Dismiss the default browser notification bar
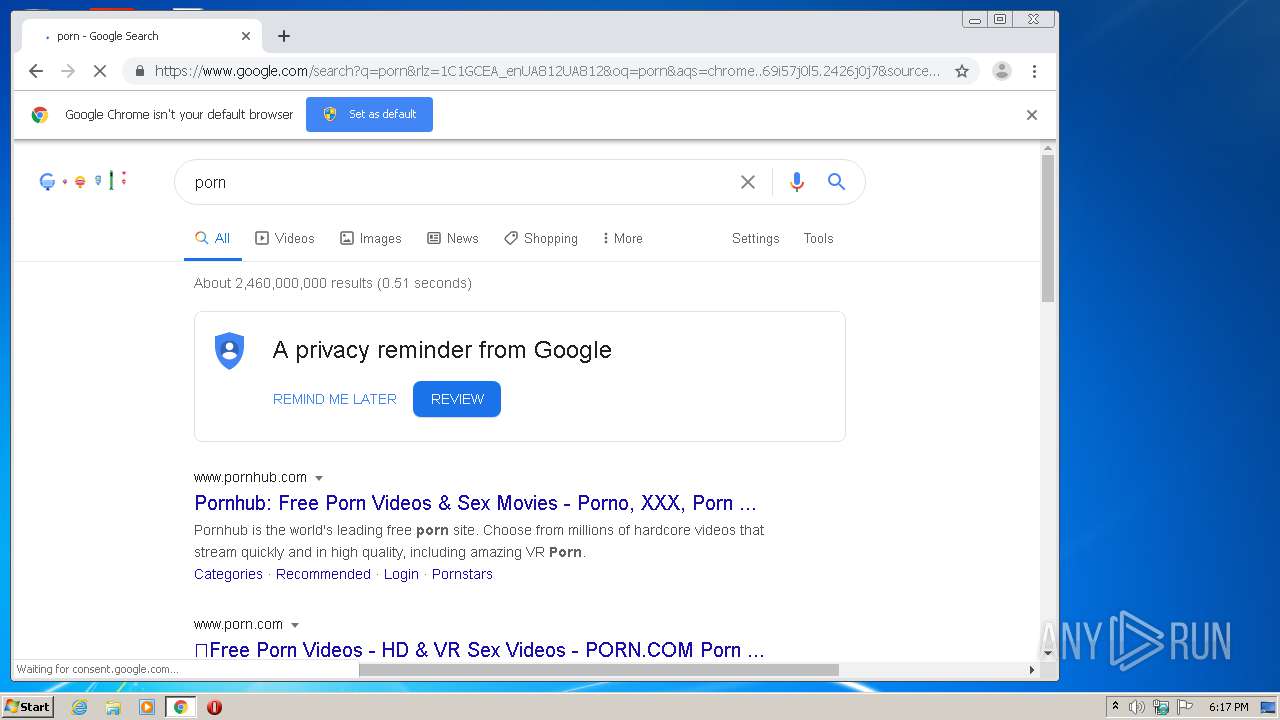 (x=1032, y=115)
